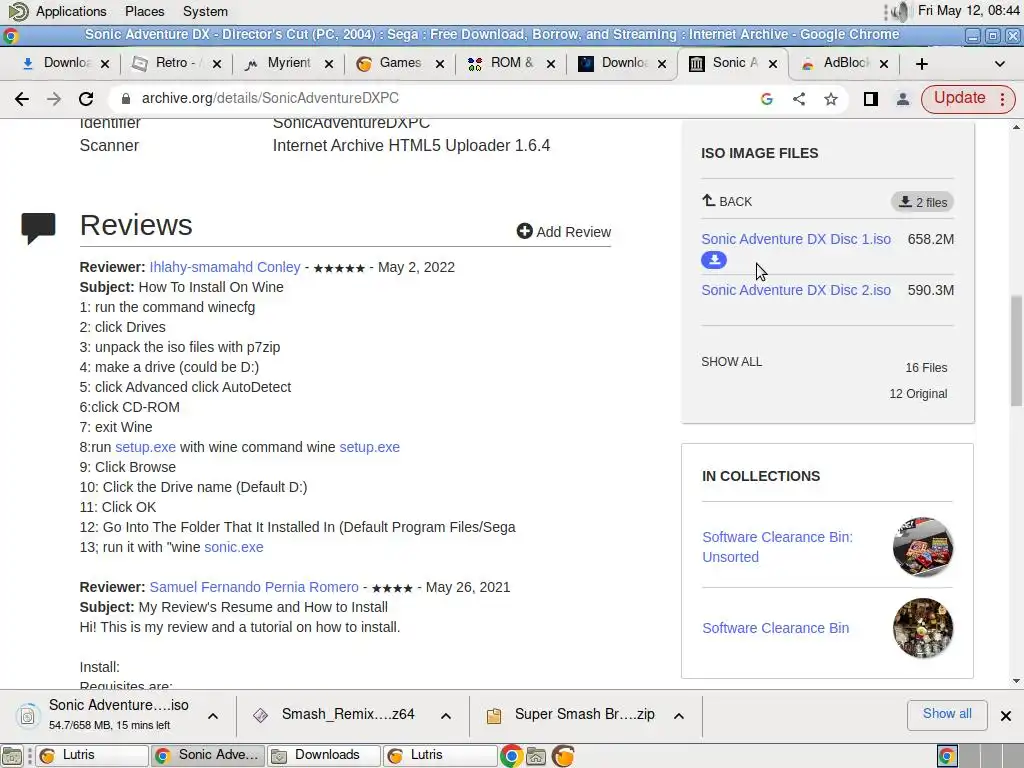This screenshot has width=1024, height=768.
Task: Click the volume speaker icon in panel
Action: (901, 11)
